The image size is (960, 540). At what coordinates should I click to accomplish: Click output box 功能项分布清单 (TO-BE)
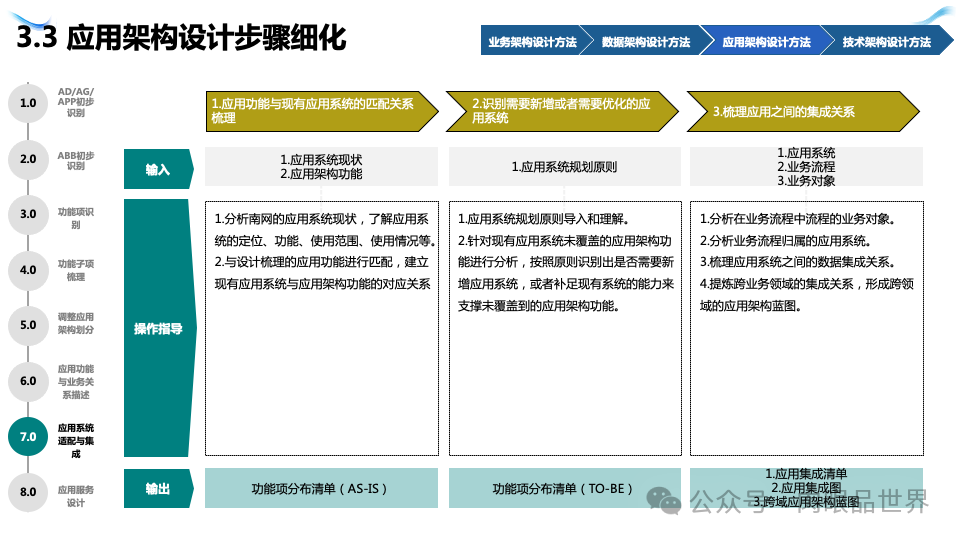564,488
